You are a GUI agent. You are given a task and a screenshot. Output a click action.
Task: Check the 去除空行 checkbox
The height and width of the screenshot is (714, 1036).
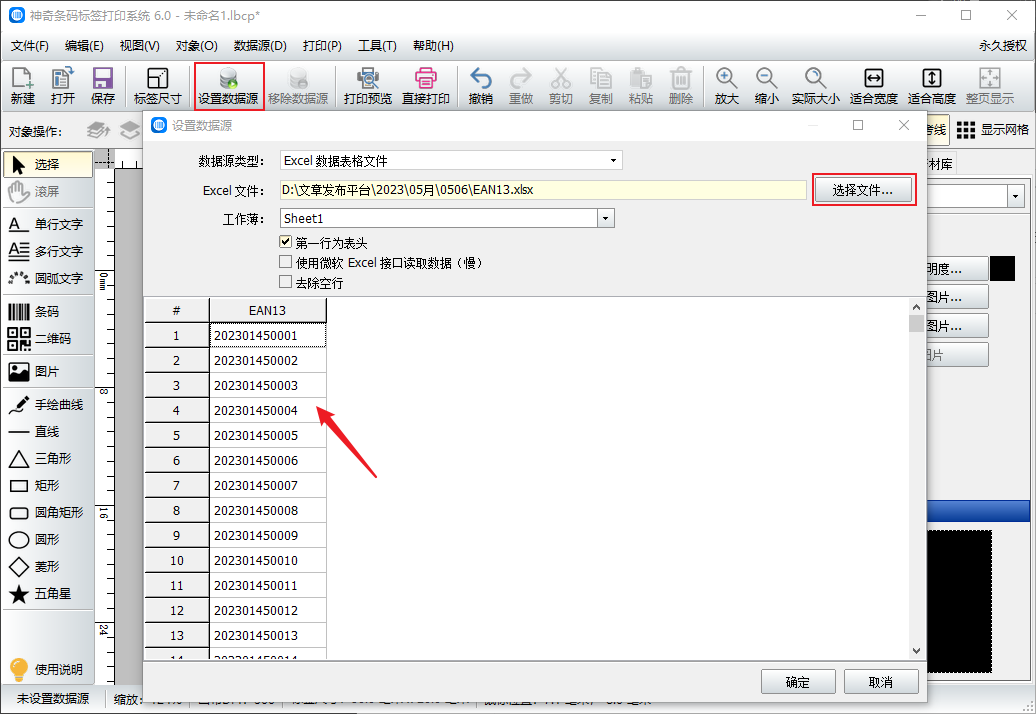(x=286, y=283)
